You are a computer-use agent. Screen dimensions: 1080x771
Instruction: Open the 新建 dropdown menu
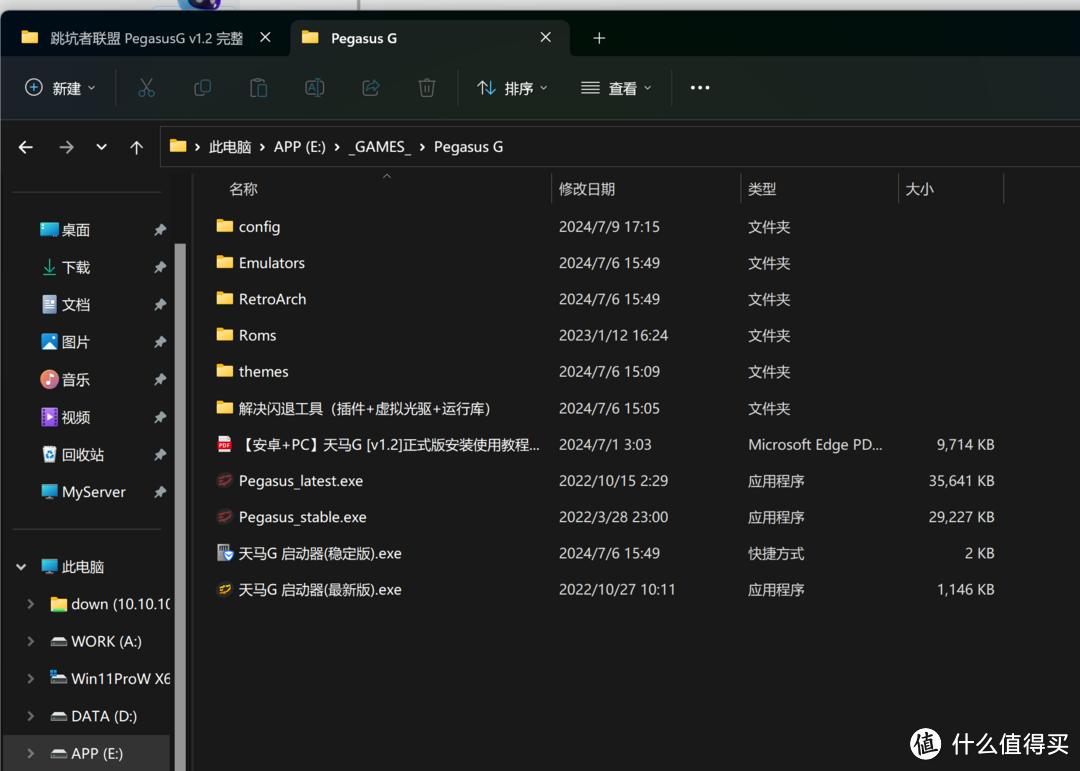pyautogui.click(x=60, y=88)
